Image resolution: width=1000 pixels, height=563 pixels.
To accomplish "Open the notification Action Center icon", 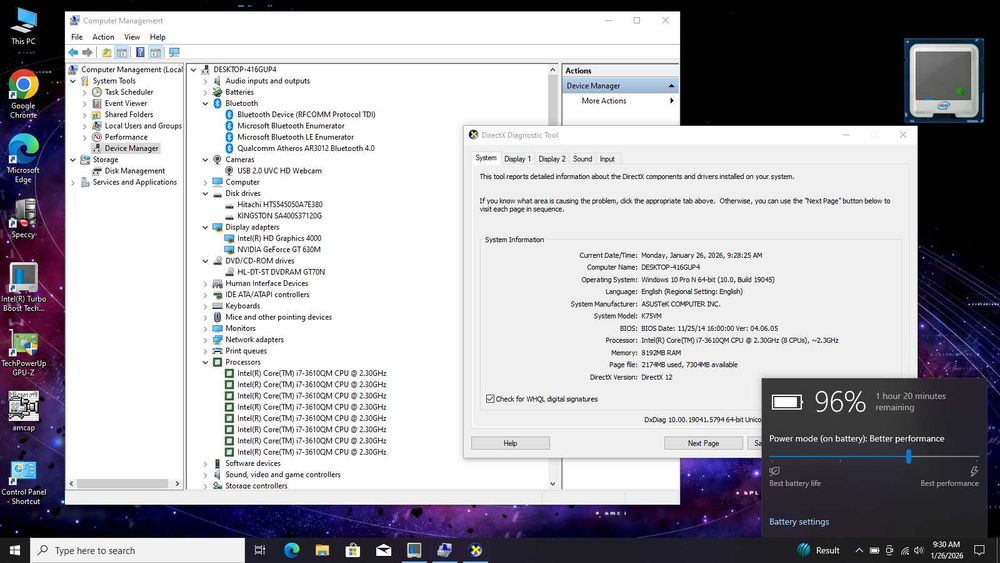I will tap(980, 550).
